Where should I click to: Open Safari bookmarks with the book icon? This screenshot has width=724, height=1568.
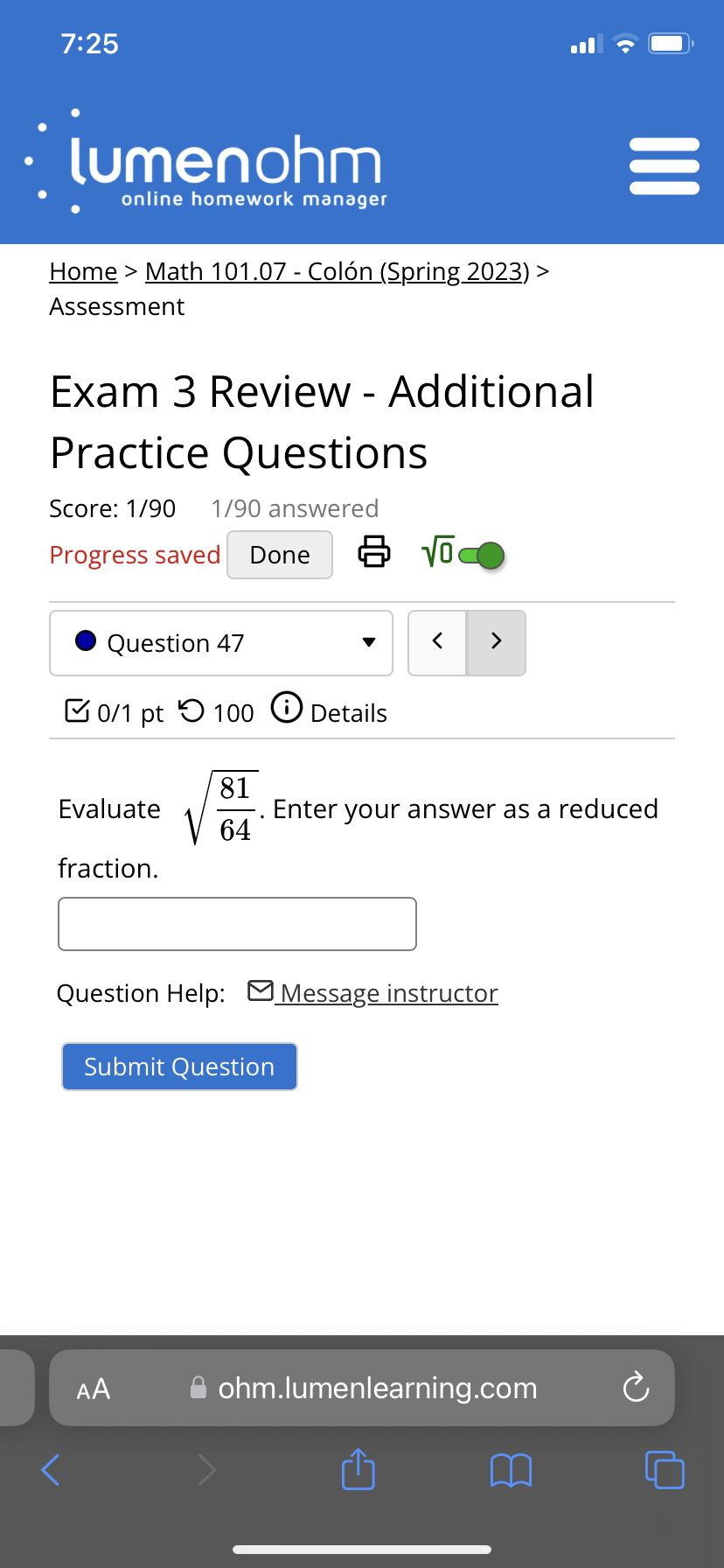(x=512, y=1471)
